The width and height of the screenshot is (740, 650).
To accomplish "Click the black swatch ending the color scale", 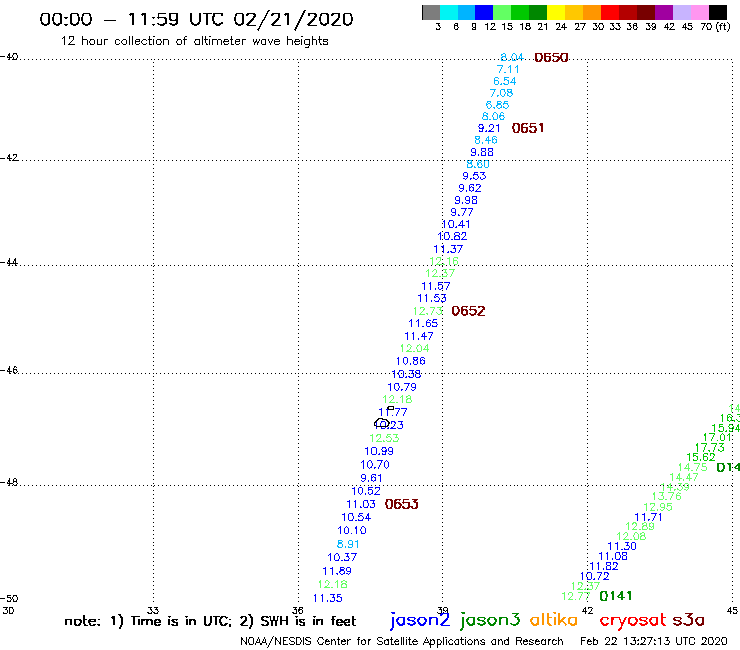I will pos(717,12).
